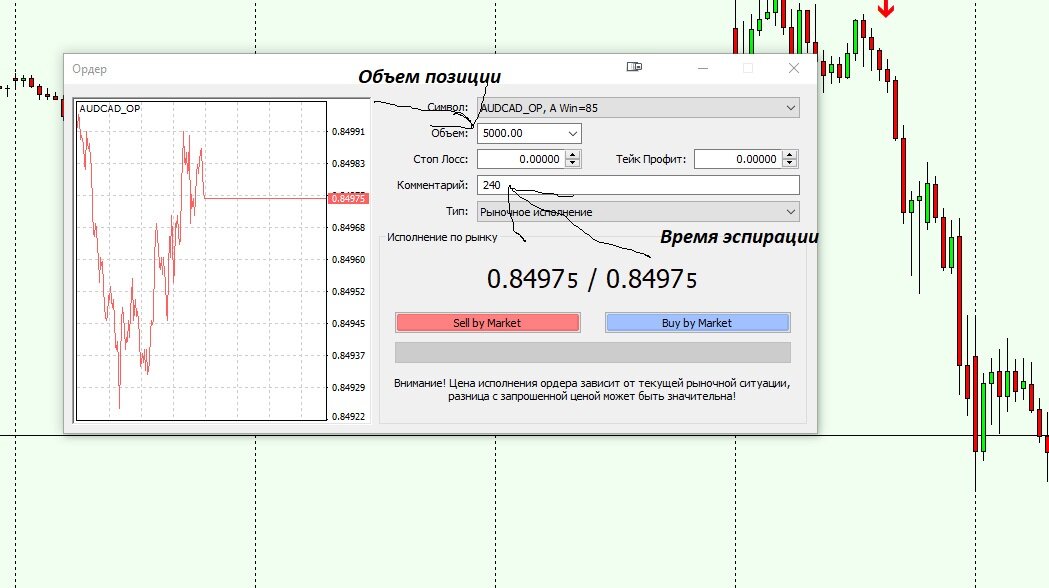Click the 0.84937 price axis label
This screenshot has height=588, width=1049.
pos(349,355)
